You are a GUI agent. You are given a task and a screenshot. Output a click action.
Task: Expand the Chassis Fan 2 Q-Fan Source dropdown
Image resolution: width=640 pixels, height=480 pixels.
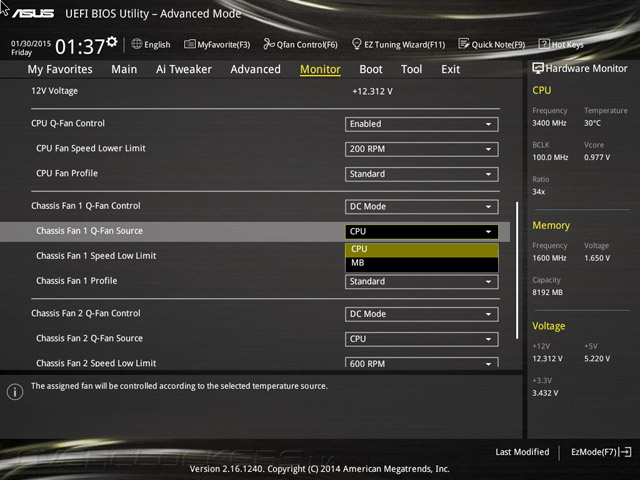pyautogui.click(x=422, y=339)
